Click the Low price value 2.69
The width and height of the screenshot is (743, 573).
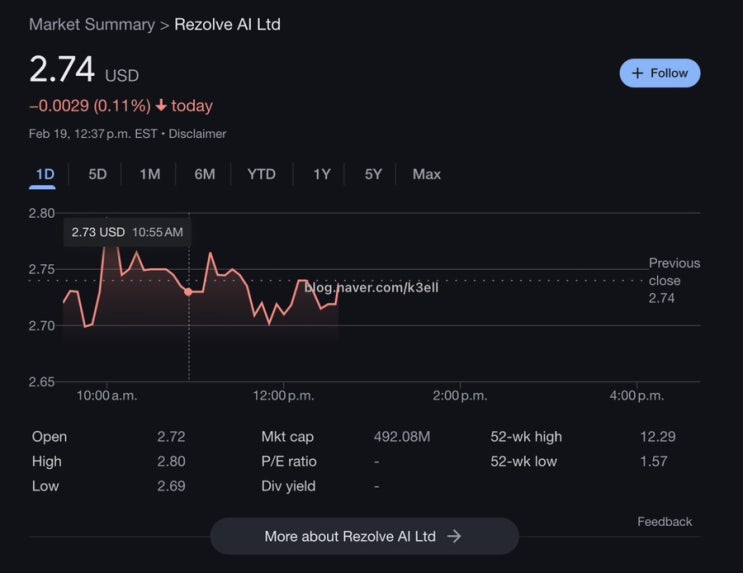pyautogui.click(x=171, y=486)
